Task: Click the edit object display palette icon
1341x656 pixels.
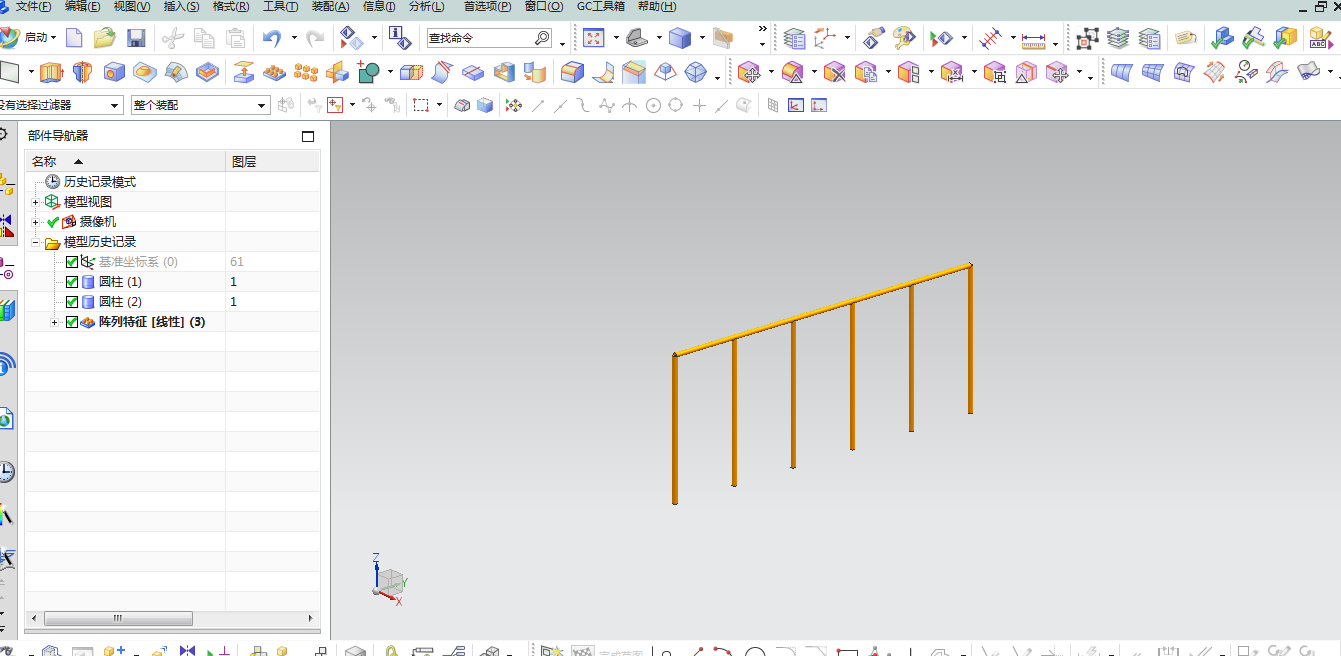Action: (x=904, y=38)
